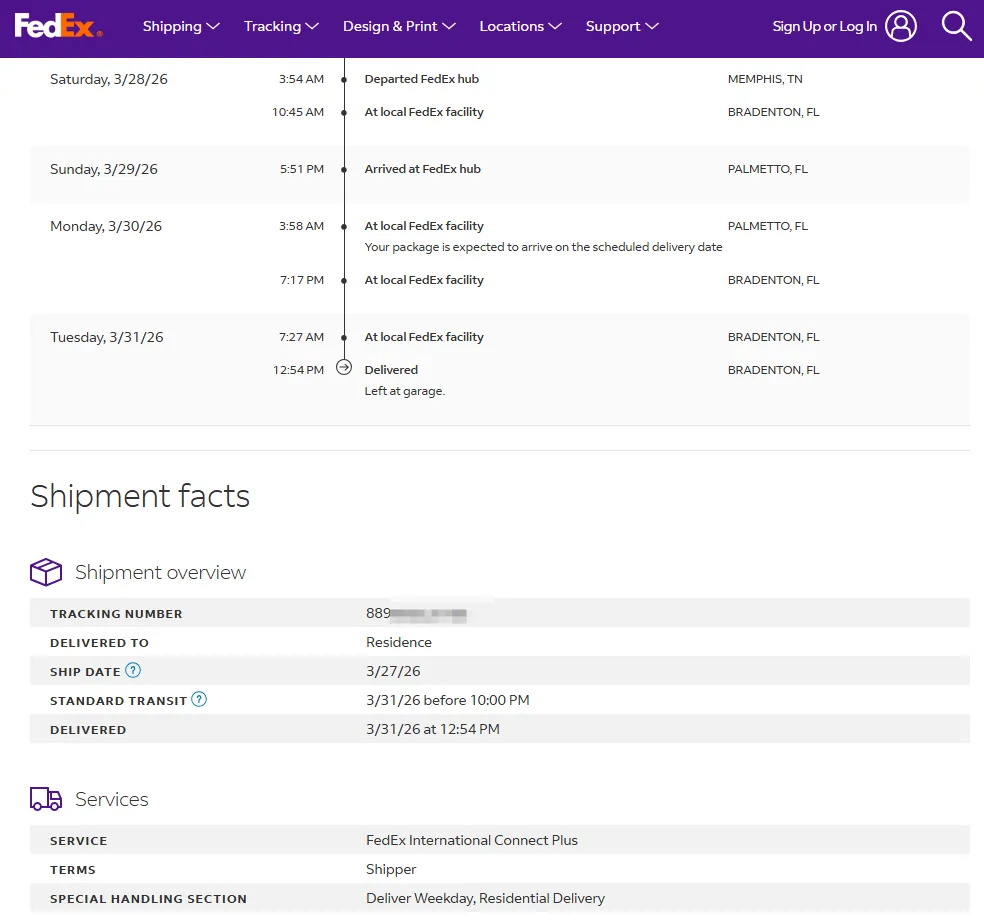
Task: Click the Shipment overview heading
Action: pos(161,572)
